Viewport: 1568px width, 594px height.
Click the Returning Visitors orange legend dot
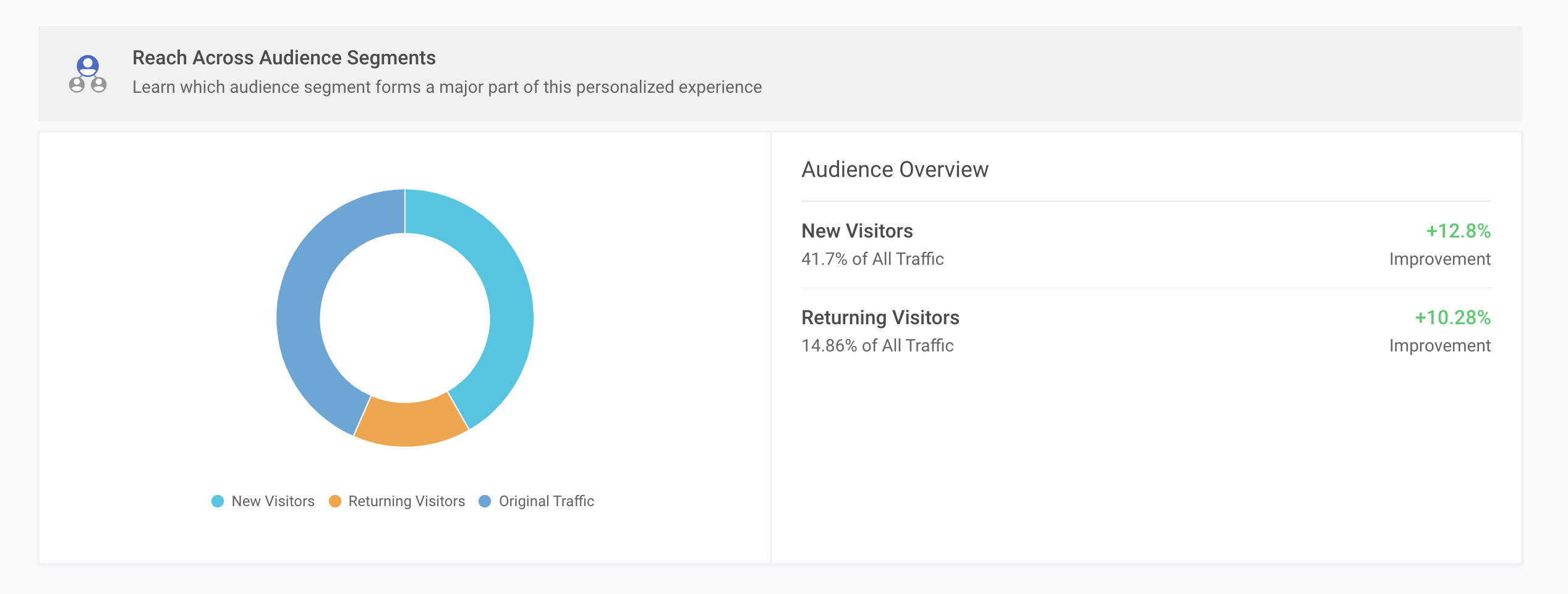pyautogui.click(x=335, y=501)
